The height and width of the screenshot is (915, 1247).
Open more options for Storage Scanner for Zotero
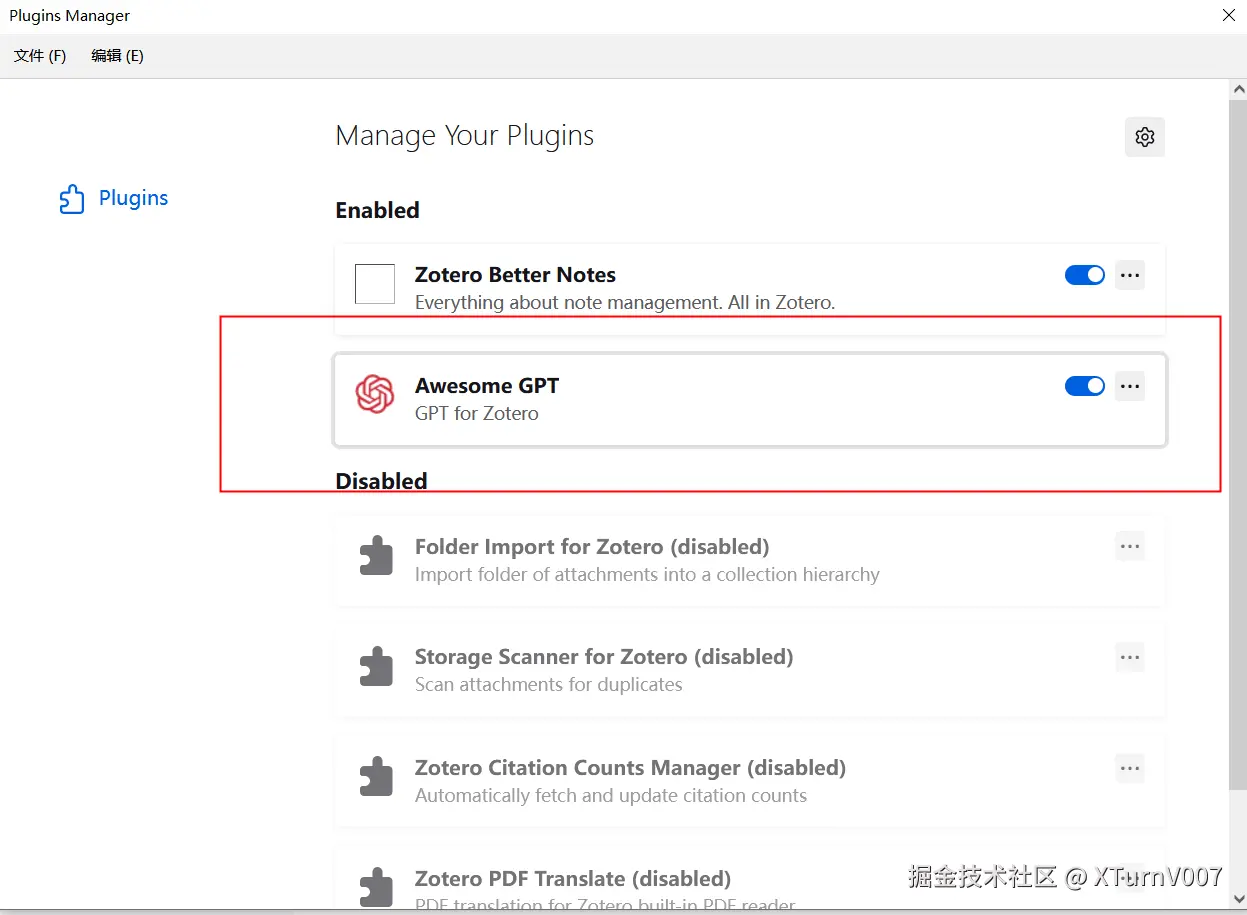click(x=1130, y=657)
